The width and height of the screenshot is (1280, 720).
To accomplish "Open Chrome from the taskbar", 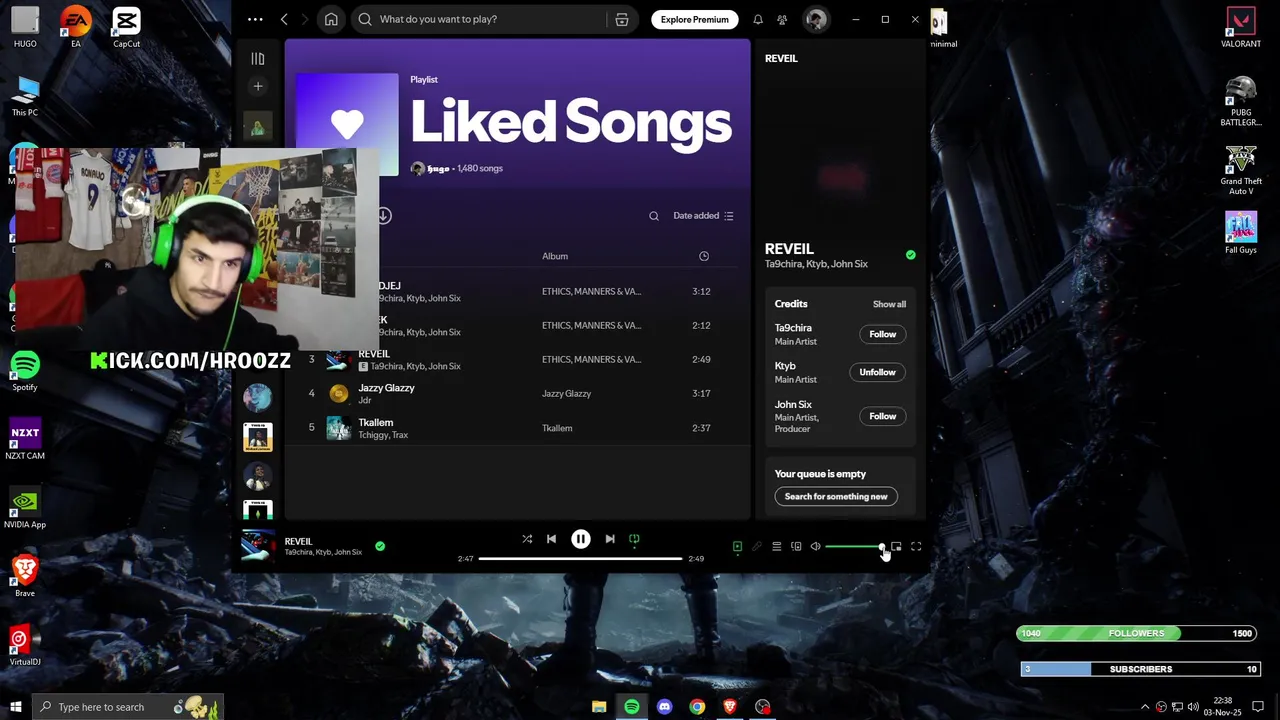I will (x=697, y=707).
